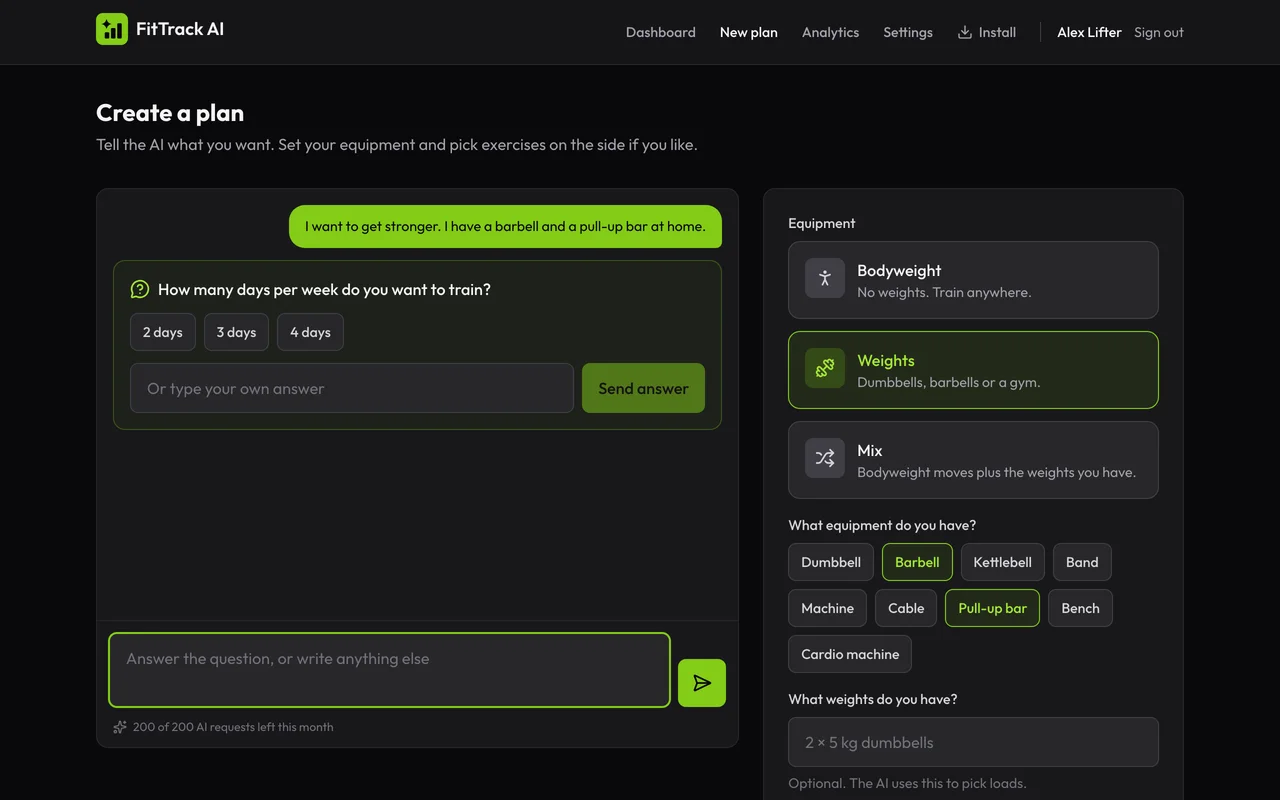Go to the New plan tab
The width and height of the screenshot is (1280, 800).
pyautogui.click(x=749, y=32)
